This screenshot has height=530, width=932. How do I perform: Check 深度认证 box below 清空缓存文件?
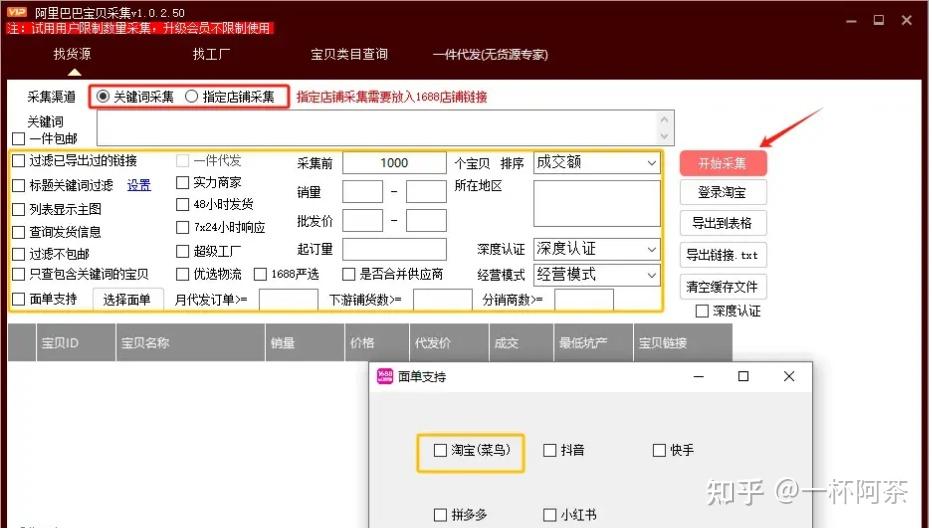702,311
